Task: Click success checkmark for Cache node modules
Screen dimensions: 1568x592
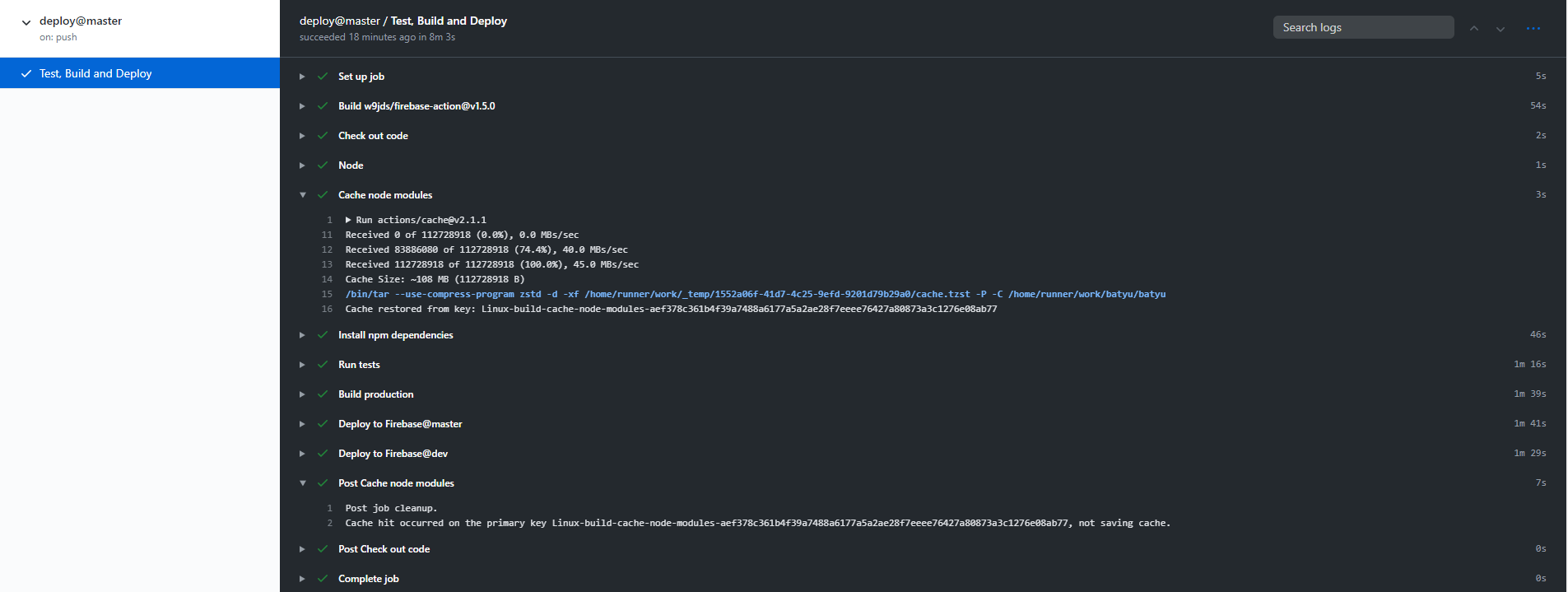Action: (x=323, y=195)
